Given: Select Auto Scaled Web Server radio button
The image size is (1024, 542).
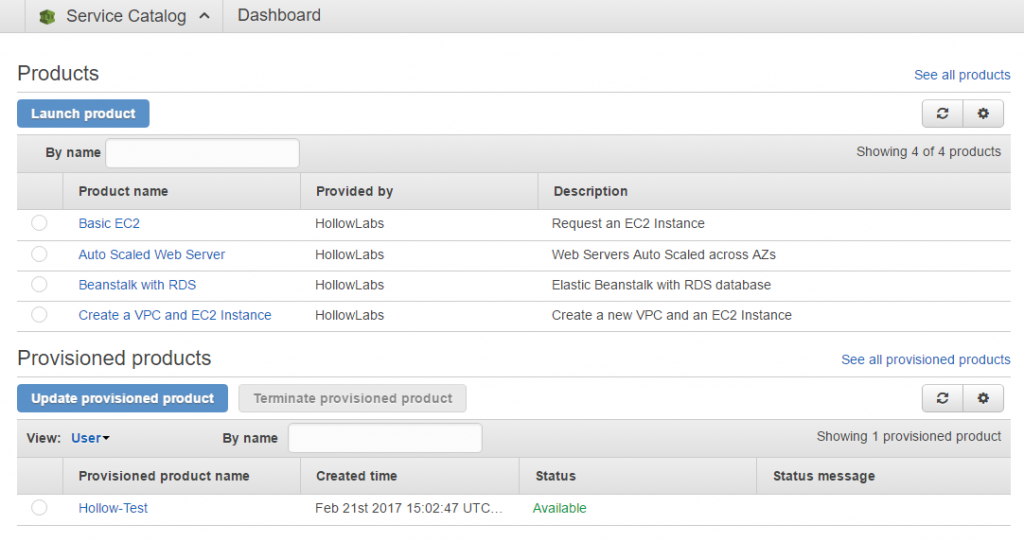Looking at the screenshot, I should [x=39, y=254].
